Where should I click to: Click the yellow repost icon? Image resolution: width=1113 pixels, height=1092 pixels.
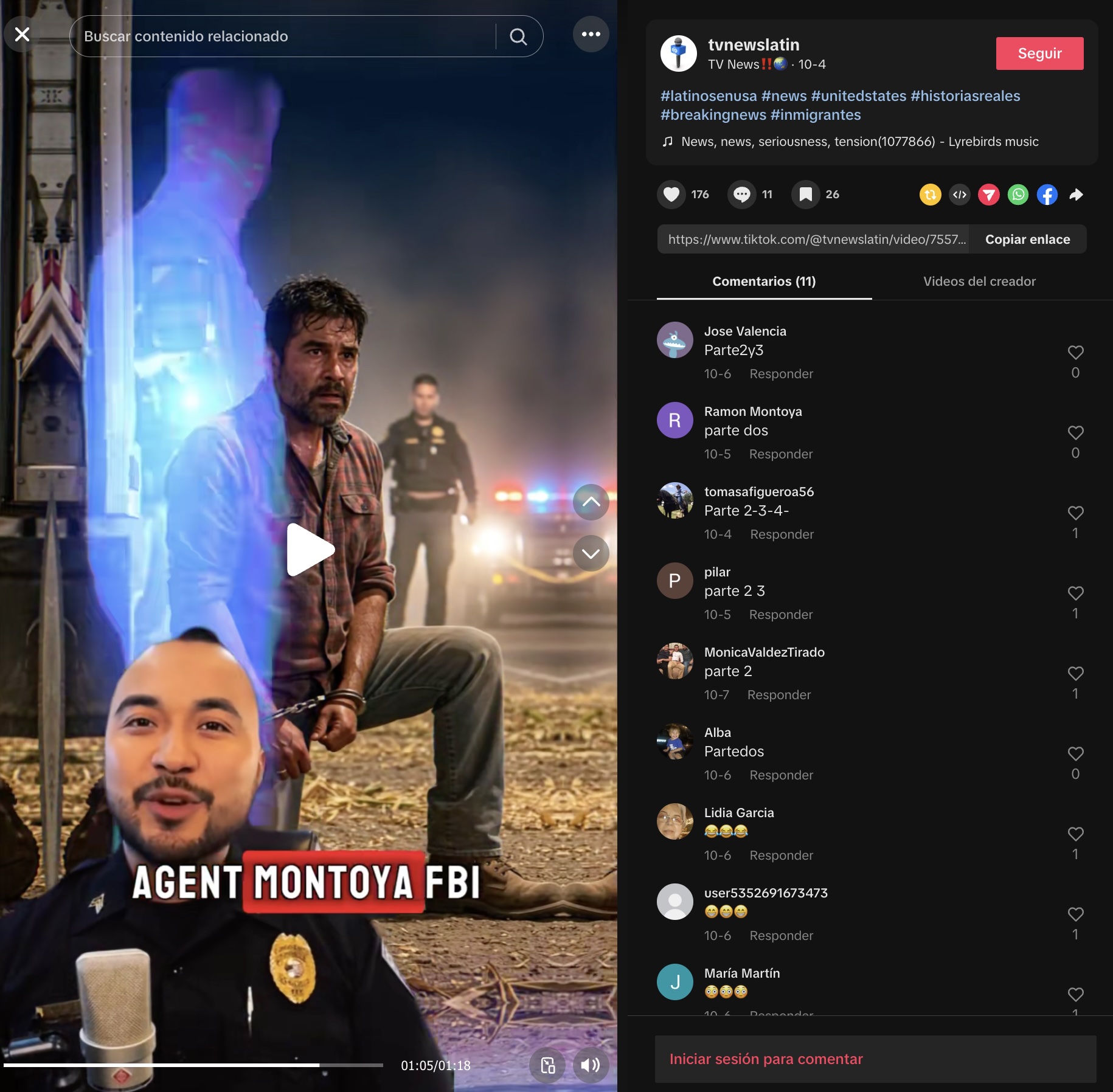click(x=930, y=195)
